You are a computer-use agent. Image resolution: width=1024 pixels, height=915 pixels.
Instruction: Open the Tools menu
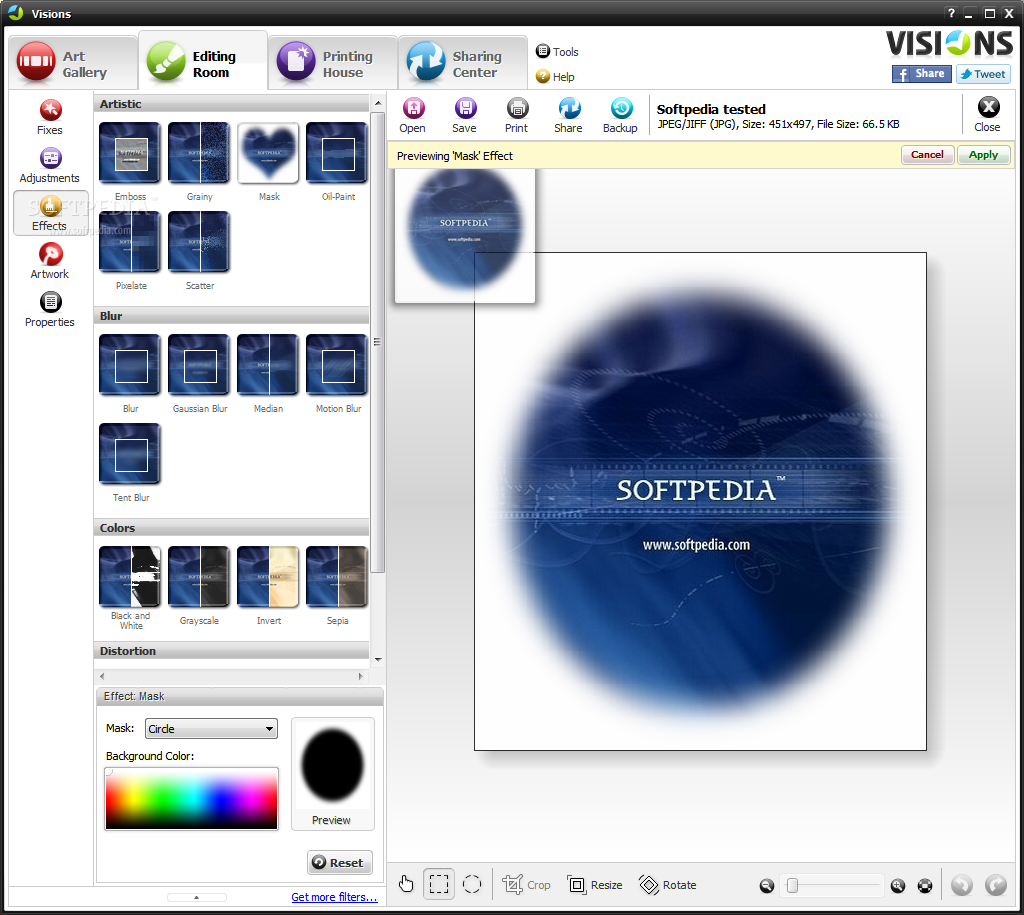click(x=557, y=52)
